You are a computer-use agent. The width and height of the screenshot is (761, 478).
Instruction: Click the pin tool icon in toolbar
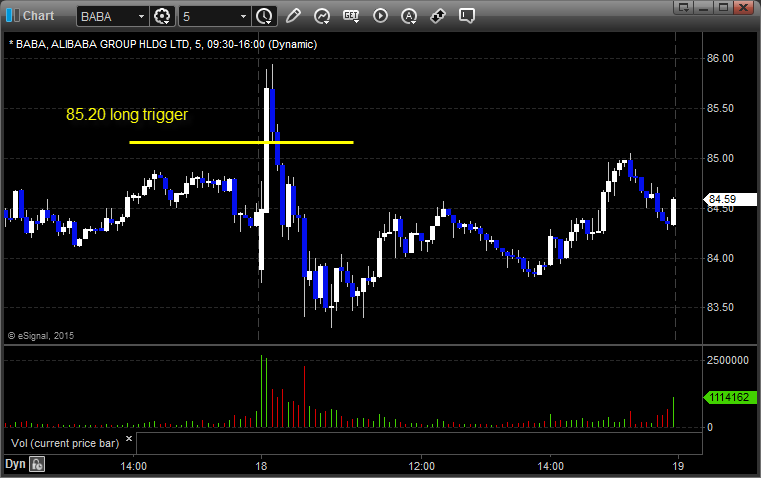tap(438, 16)
